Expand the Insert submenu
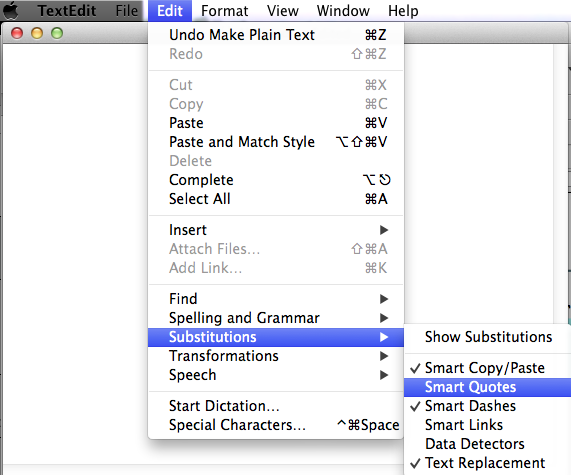The image size is (571, 475). tap(276, 230)
